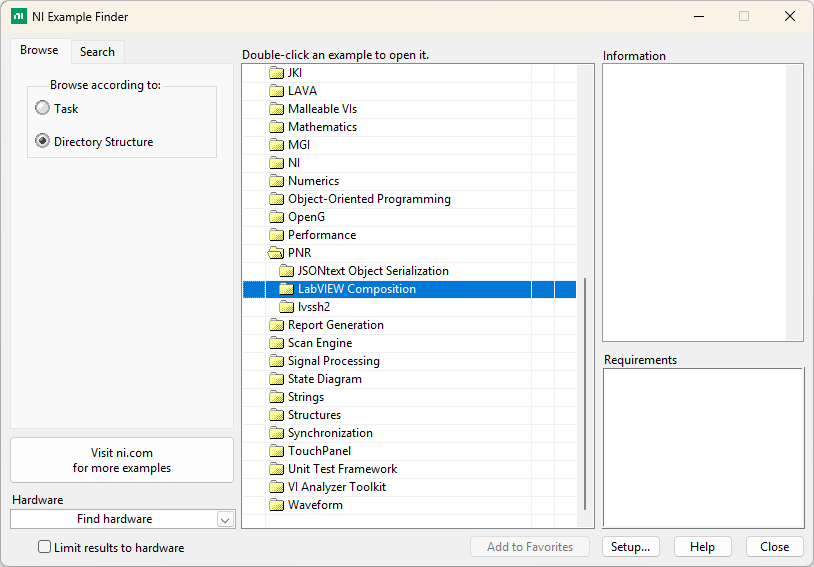Close the NI Example Finder window

coord(790,16)
